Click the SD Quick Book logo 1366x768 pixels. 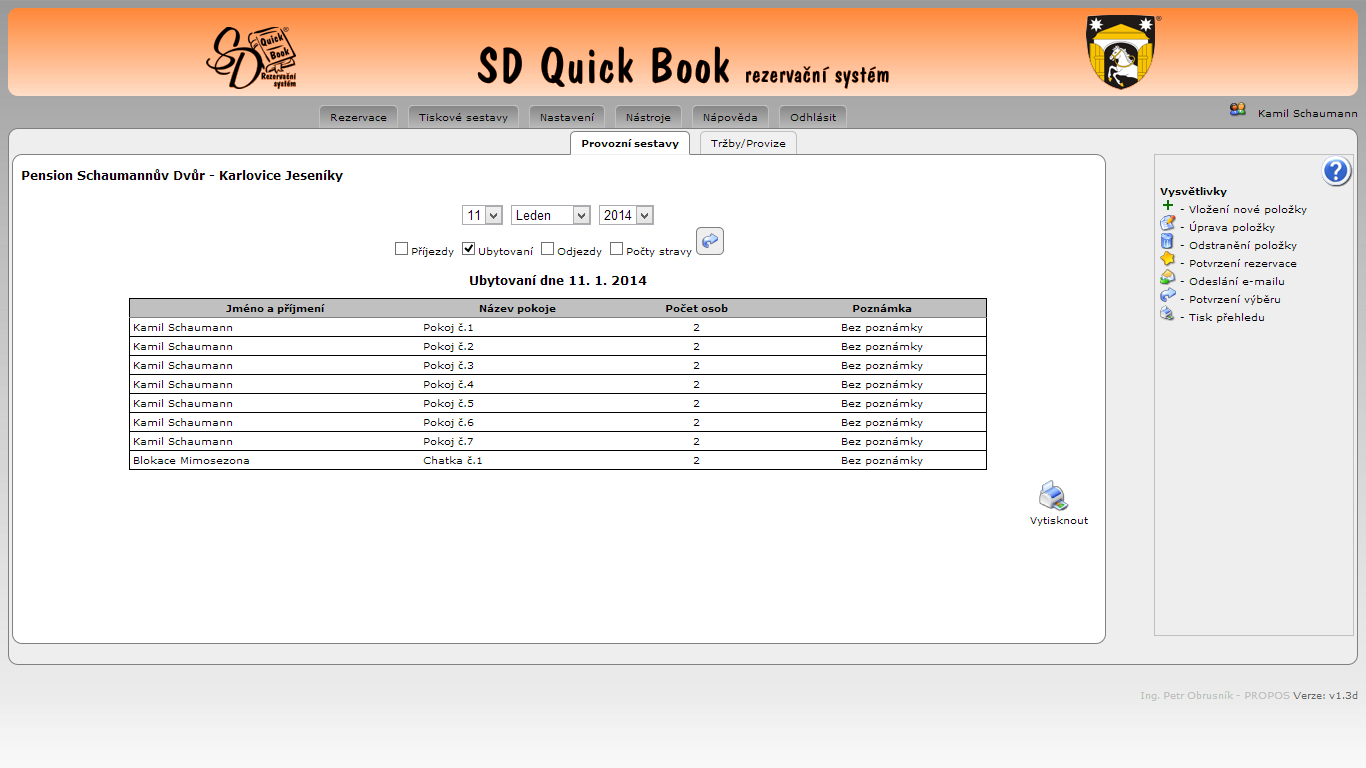click(x=253, y=57)
